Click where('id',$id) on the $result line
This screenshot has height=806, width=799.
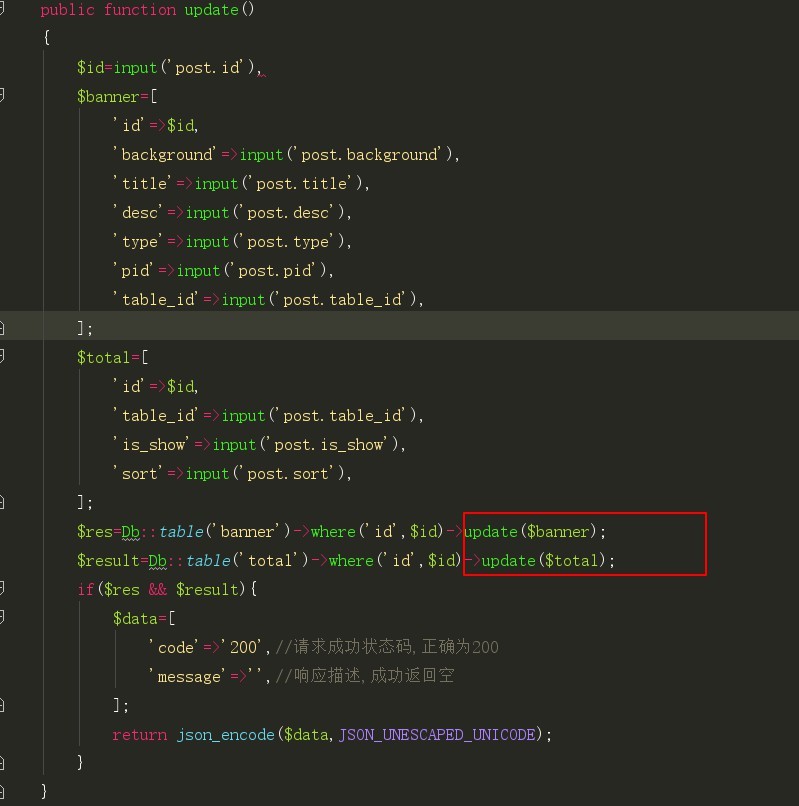coord(395,560)
